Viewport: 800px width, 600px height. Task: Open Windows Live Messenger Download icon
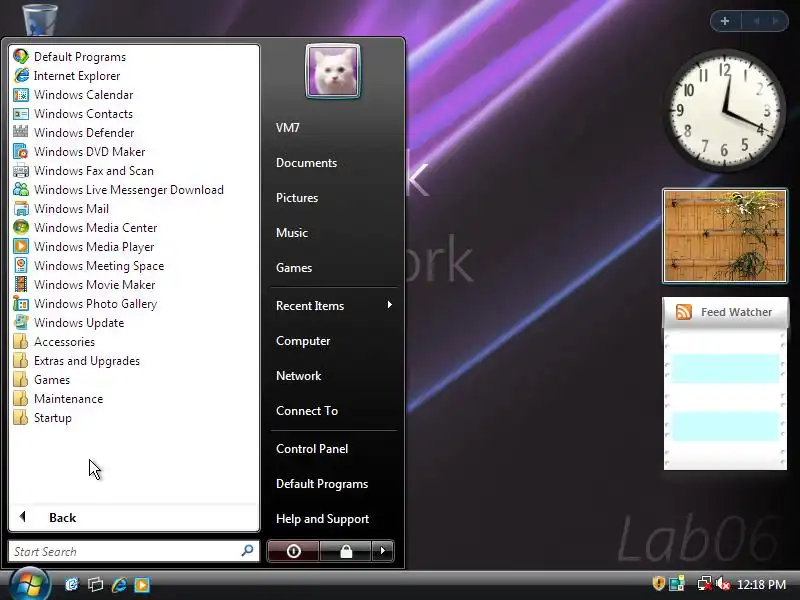pyautogui.click(x=21, y=190)
